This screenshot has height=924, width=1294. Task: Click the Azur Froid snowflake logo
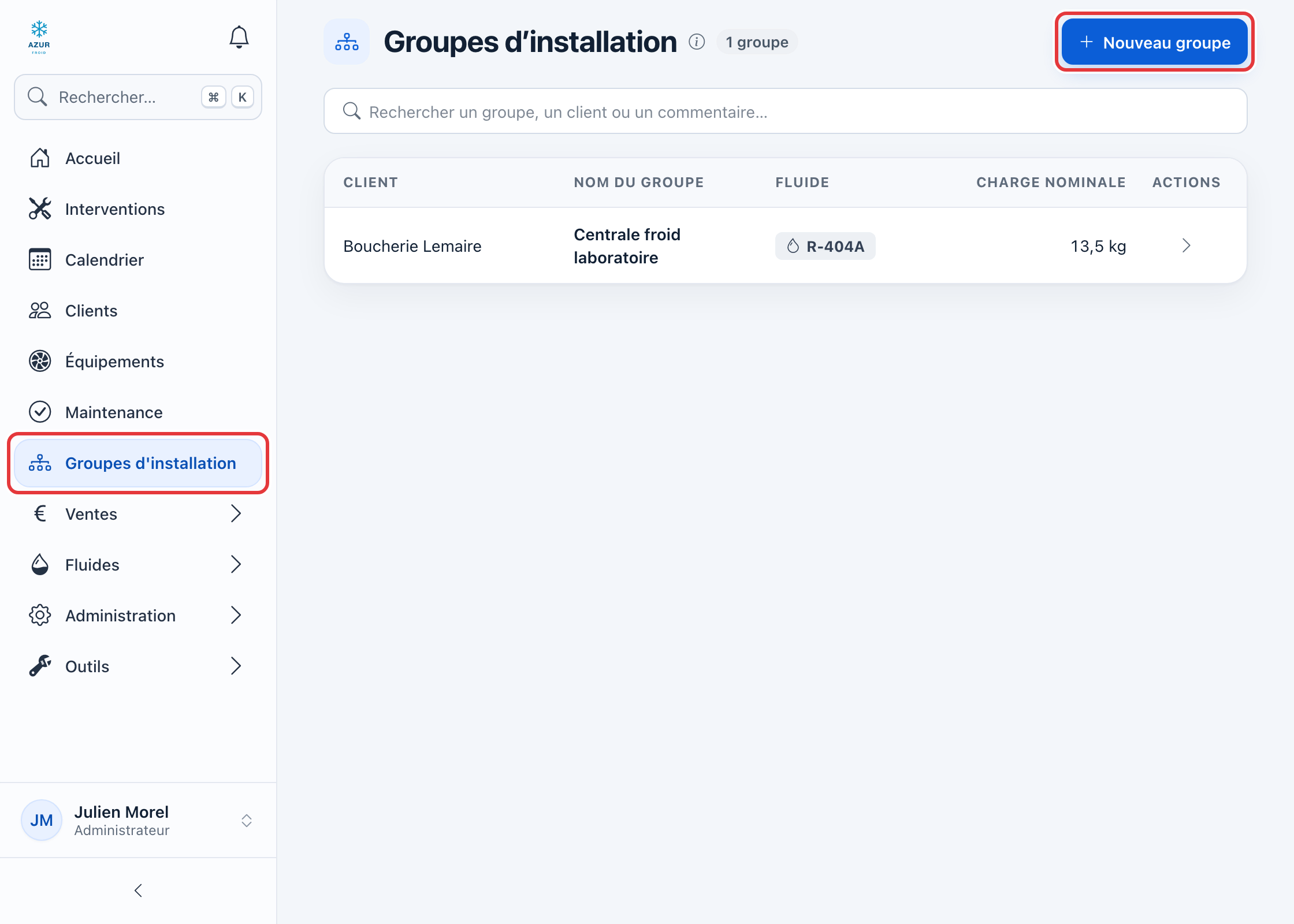[x=39, y=38]
